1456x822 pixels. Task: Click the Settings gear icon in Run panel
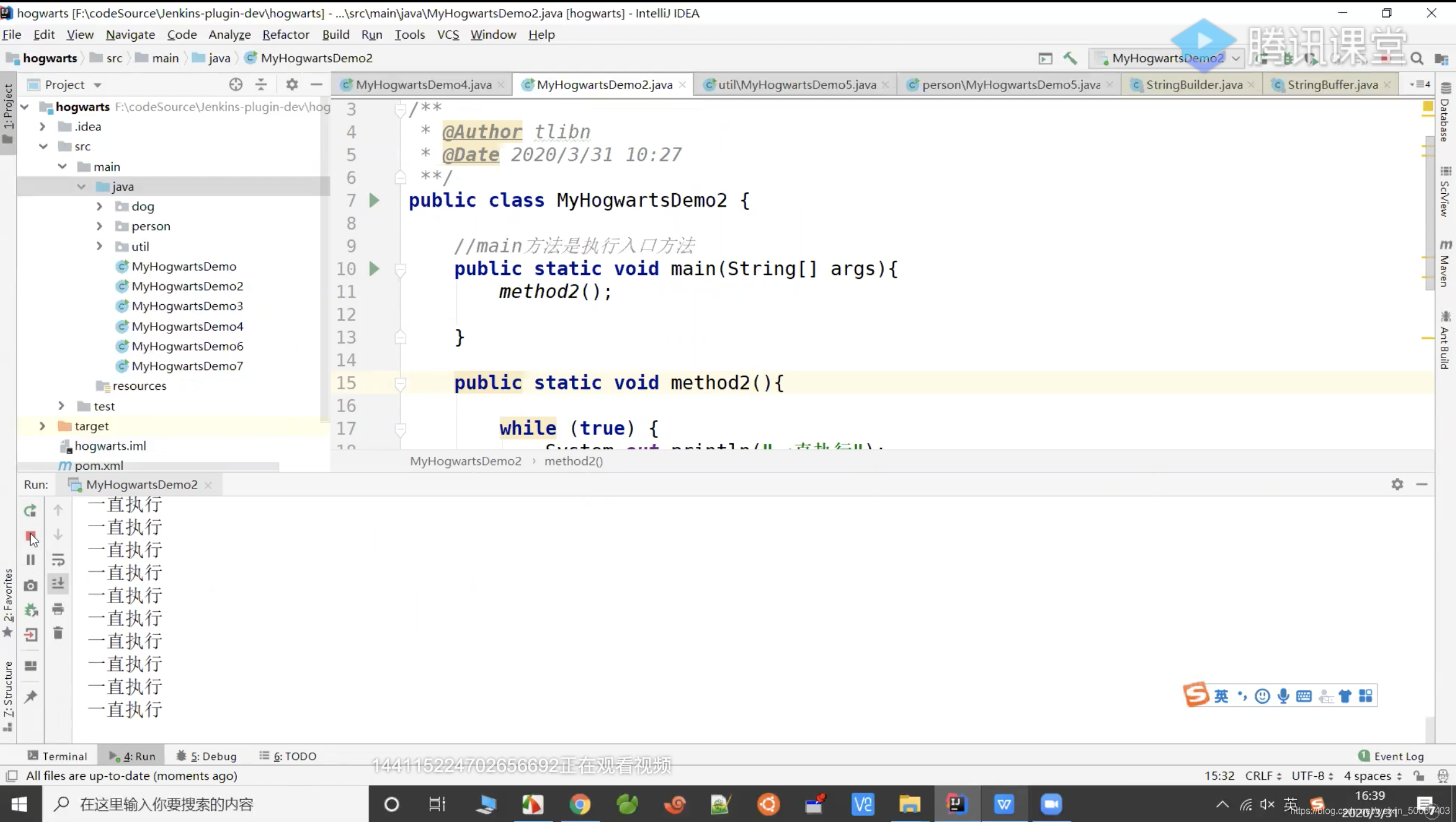[x=1398, y=484]
